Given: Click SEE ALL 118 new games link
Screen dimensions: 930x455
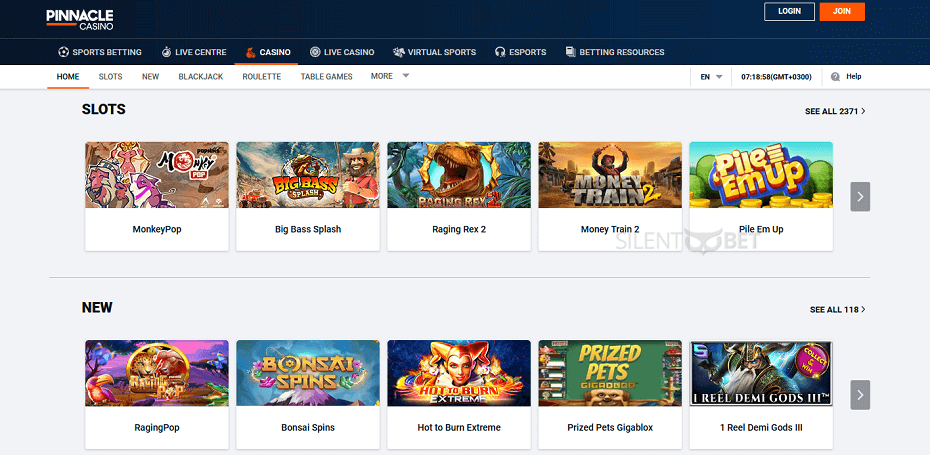Looking at the screenshot, I should (x=837, y=310).
